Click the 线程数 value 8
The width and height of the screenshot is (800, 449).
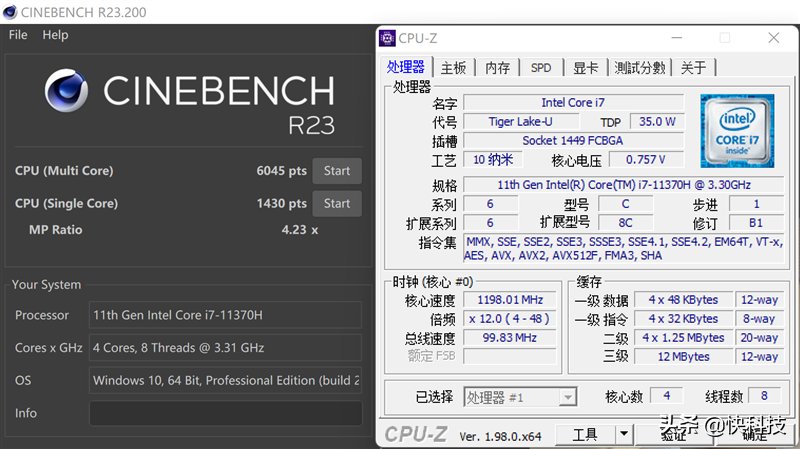pyautogui.click(x=764, y=395)
